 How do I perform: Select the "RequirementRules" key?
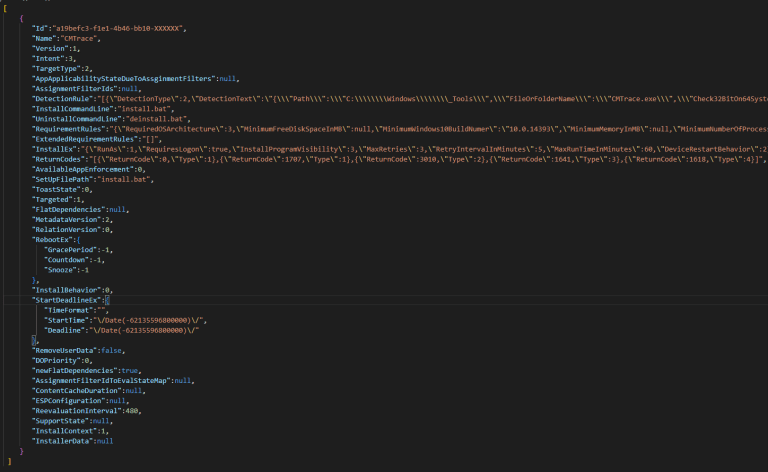coord(69,129)
